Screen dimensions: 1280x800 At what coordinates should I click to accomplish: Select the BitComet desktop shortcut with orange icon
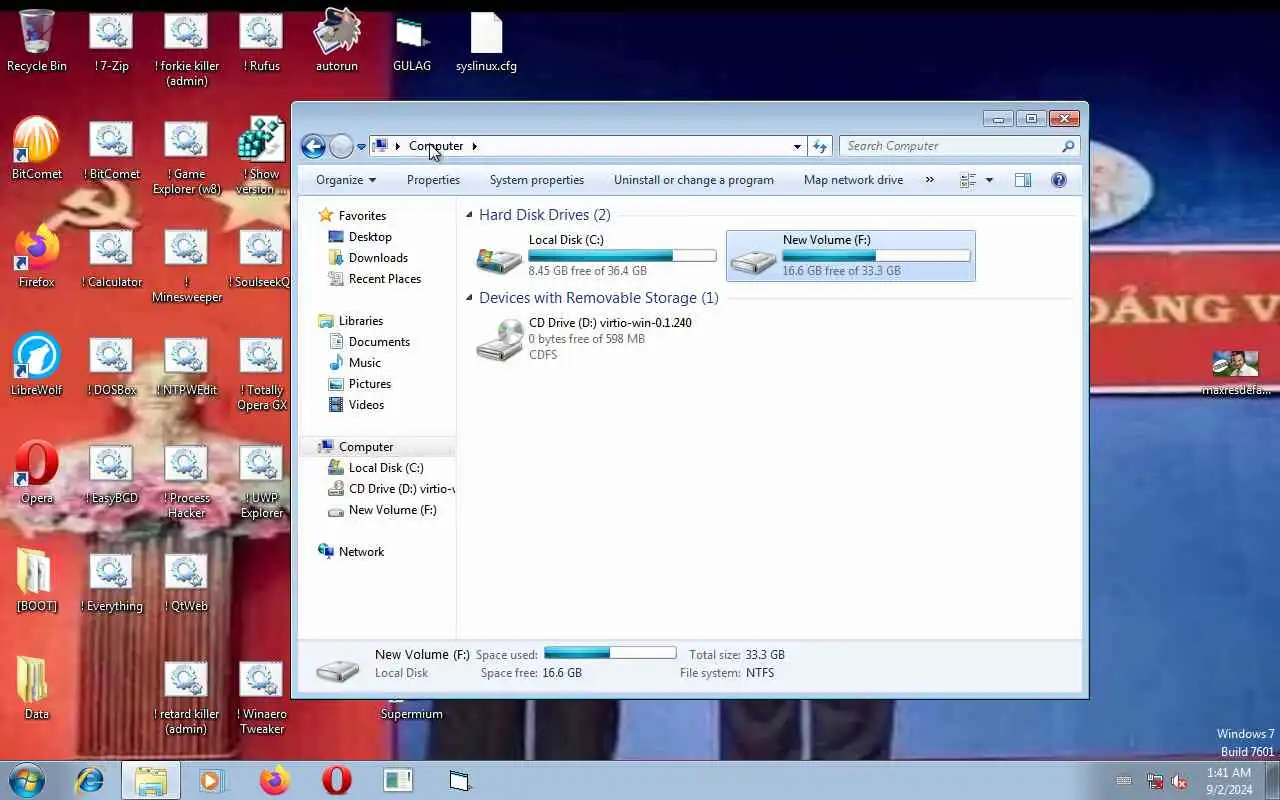click(x=37, y=148)
